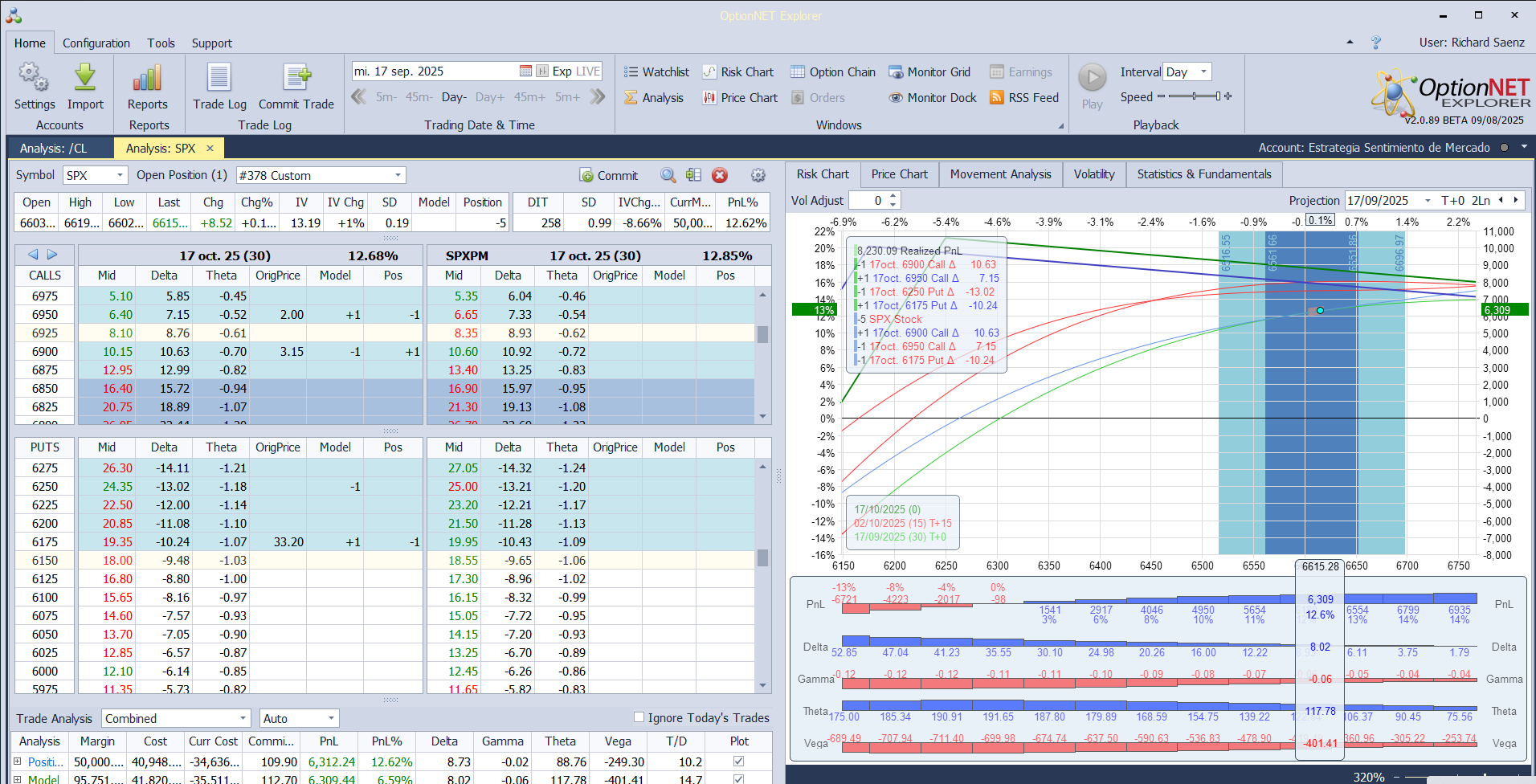
Task: Open the position settings gear icon
Action: (x=758, y=175)
